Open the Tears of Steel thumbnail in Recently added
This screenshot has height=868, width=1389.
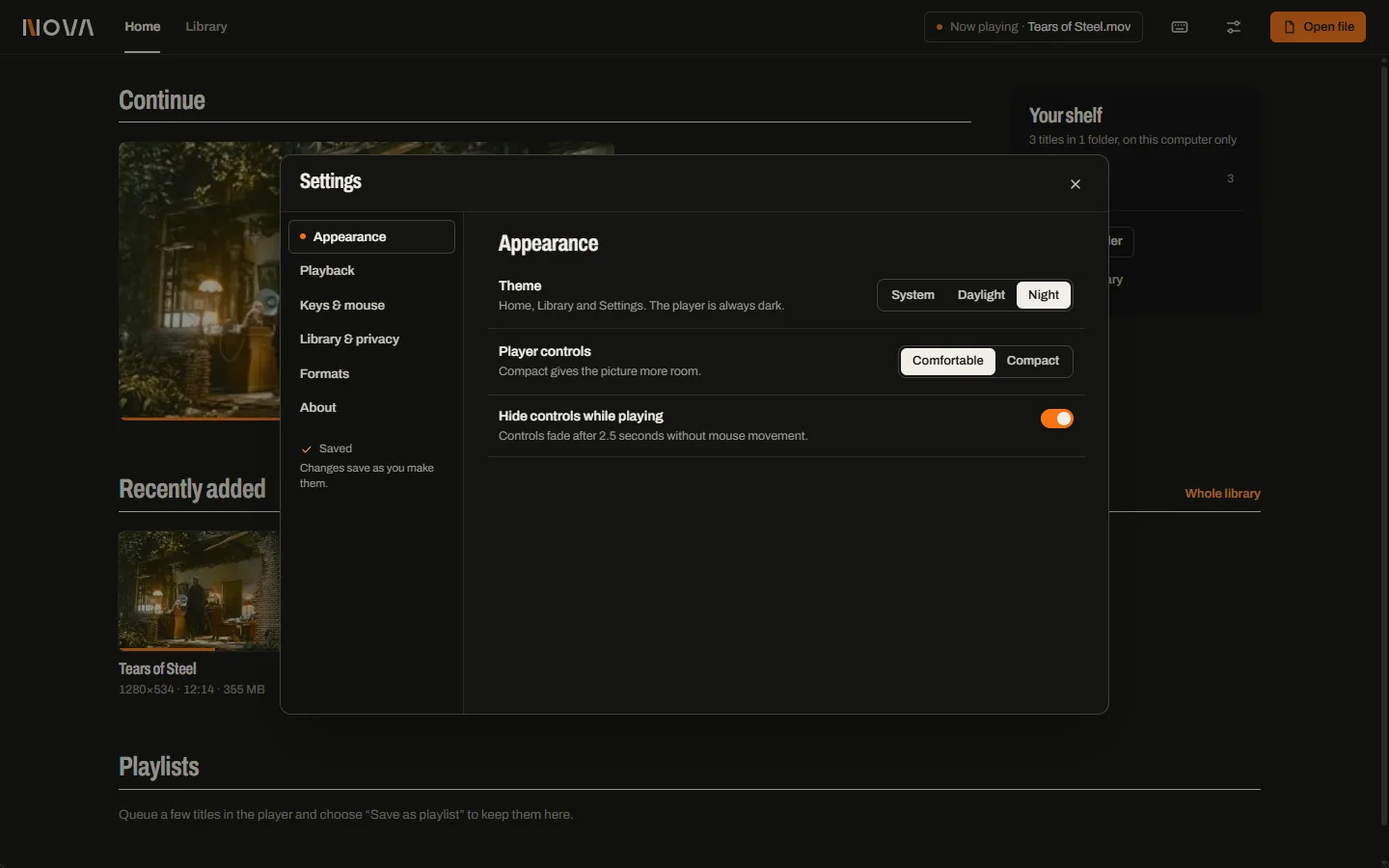(199, 590)
